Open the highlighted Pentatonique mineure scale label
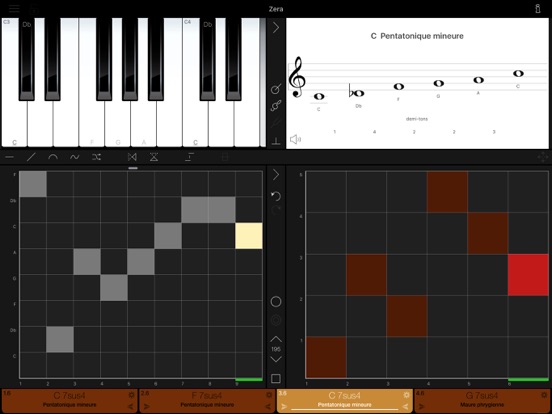Screen dimensions: 552x414 tap(345, 405)
